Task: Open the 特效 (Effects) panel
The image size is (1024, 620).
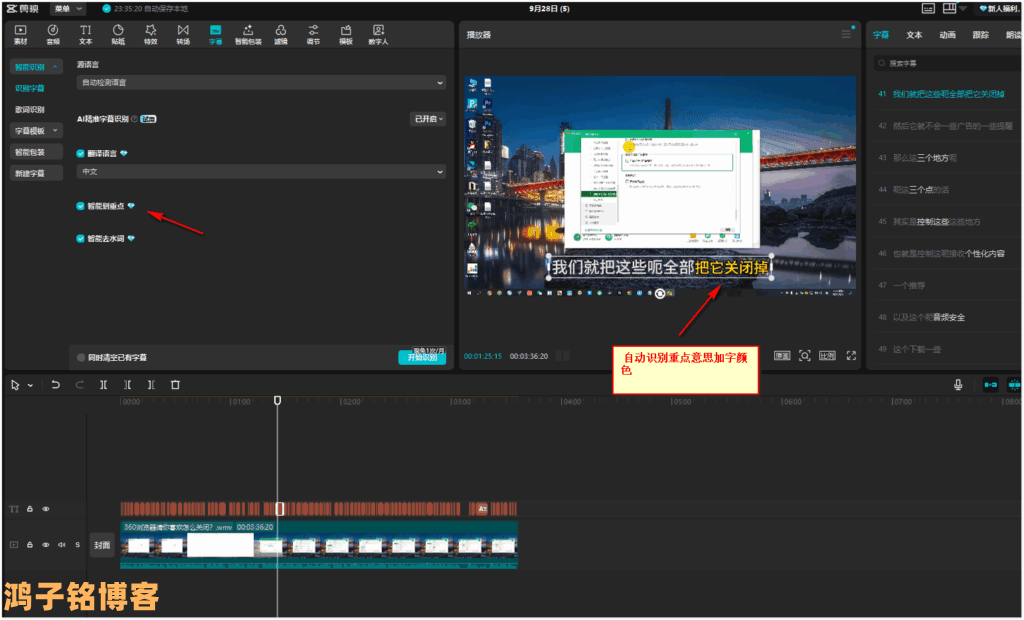Action: point(150,35)
